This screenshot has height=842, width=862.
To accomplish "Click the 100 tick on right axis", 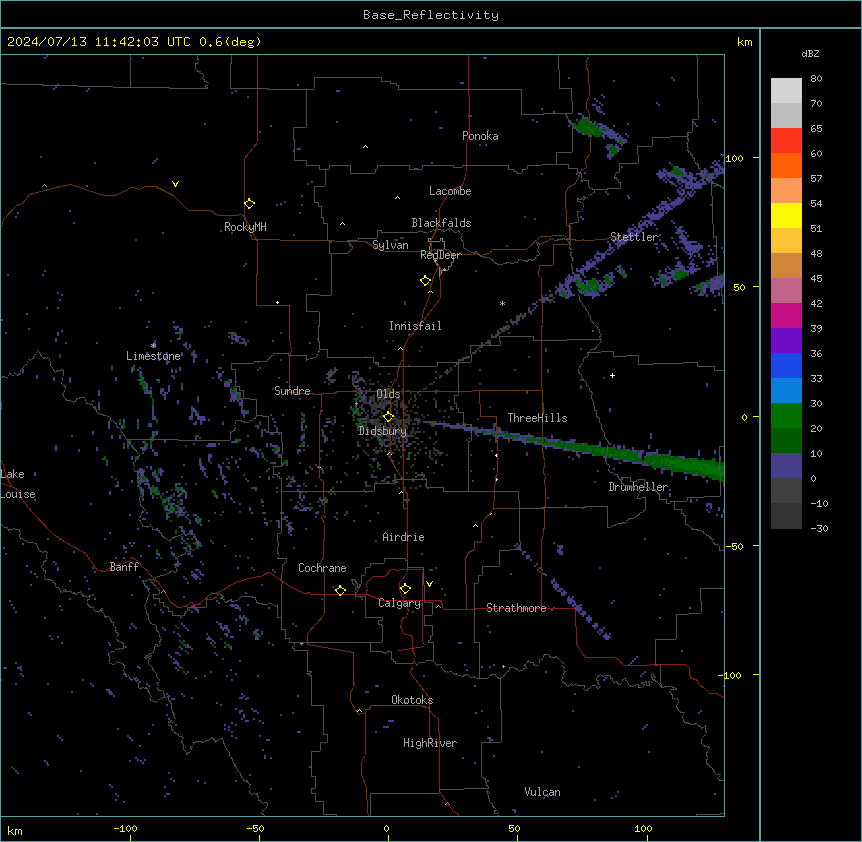I will click(734, 158).
